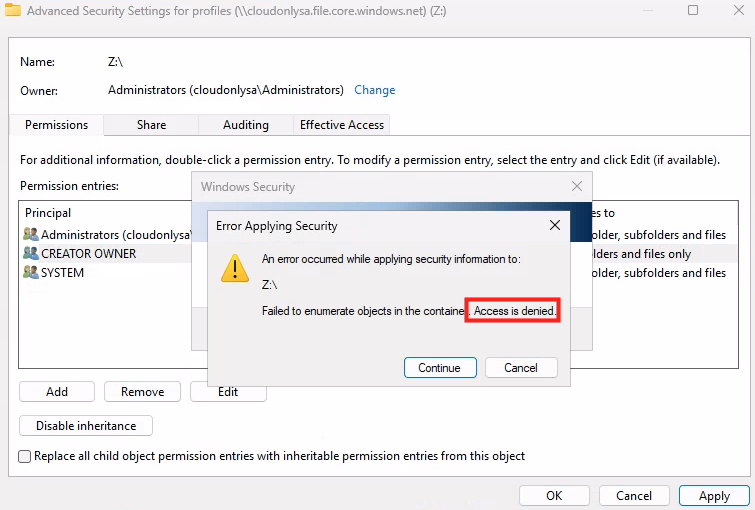Click the warning triangle icon in error dialog
Viewport: 755px width, 510px height.
(x=235, y=268)
